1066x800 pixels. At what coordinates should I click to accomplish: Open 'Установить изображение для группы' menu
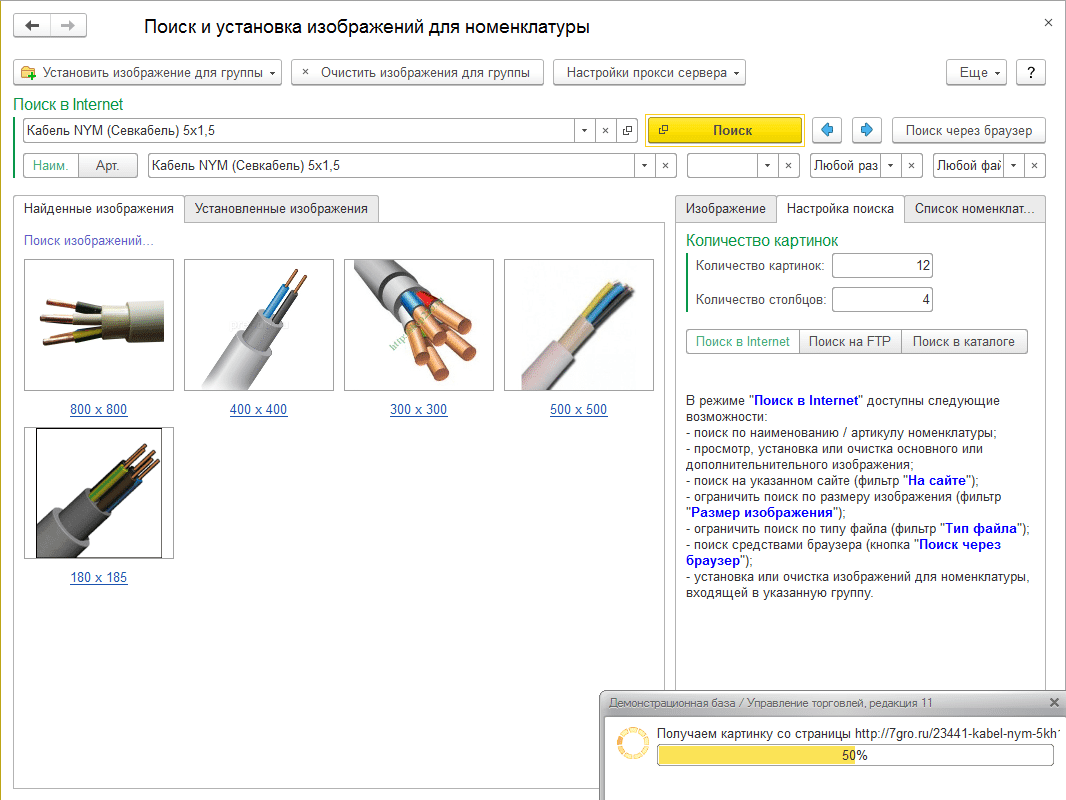pyautogui.click(x=148, y=73)
